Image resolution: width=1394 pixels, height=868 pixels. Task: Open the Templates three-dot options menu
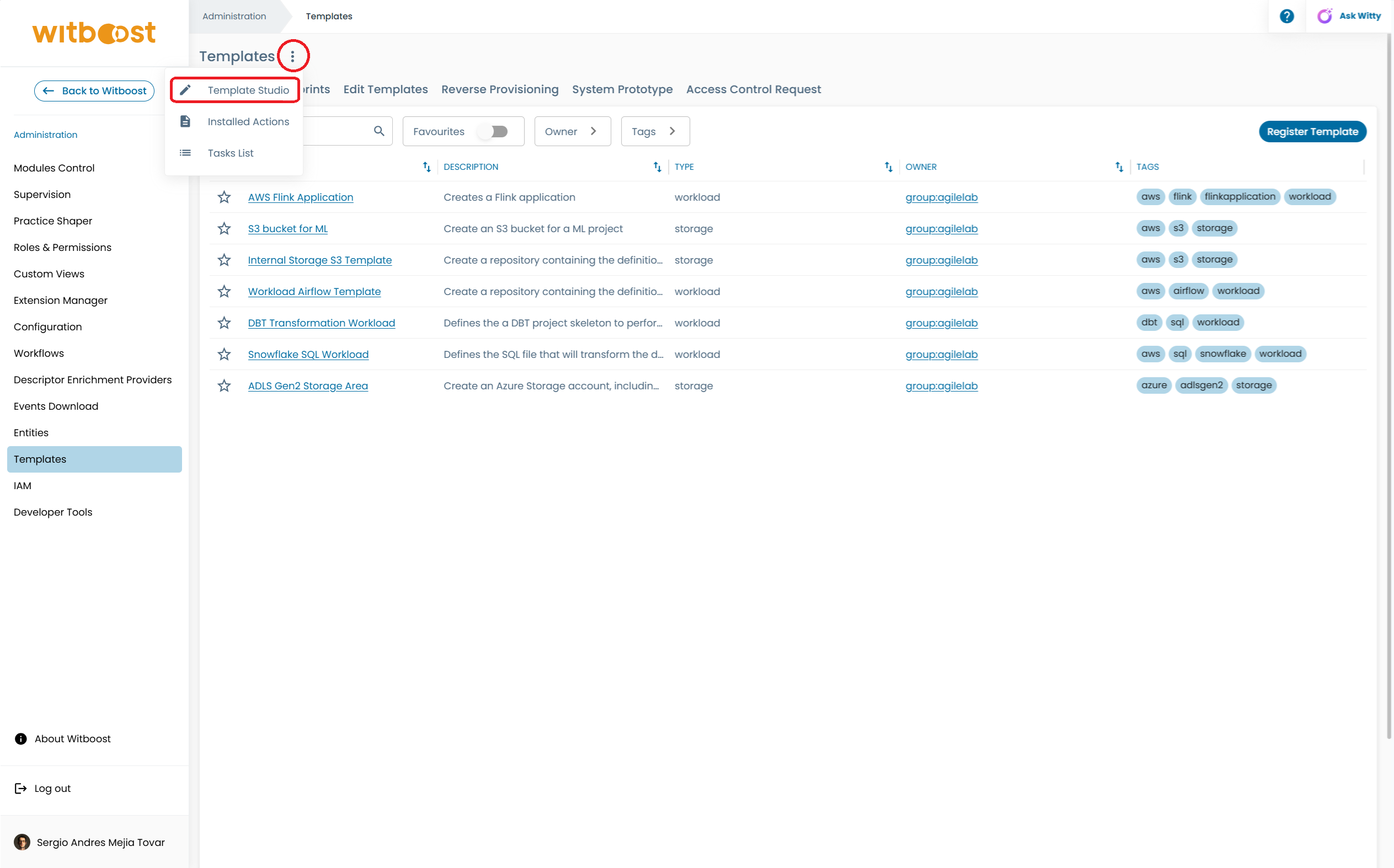293,56
